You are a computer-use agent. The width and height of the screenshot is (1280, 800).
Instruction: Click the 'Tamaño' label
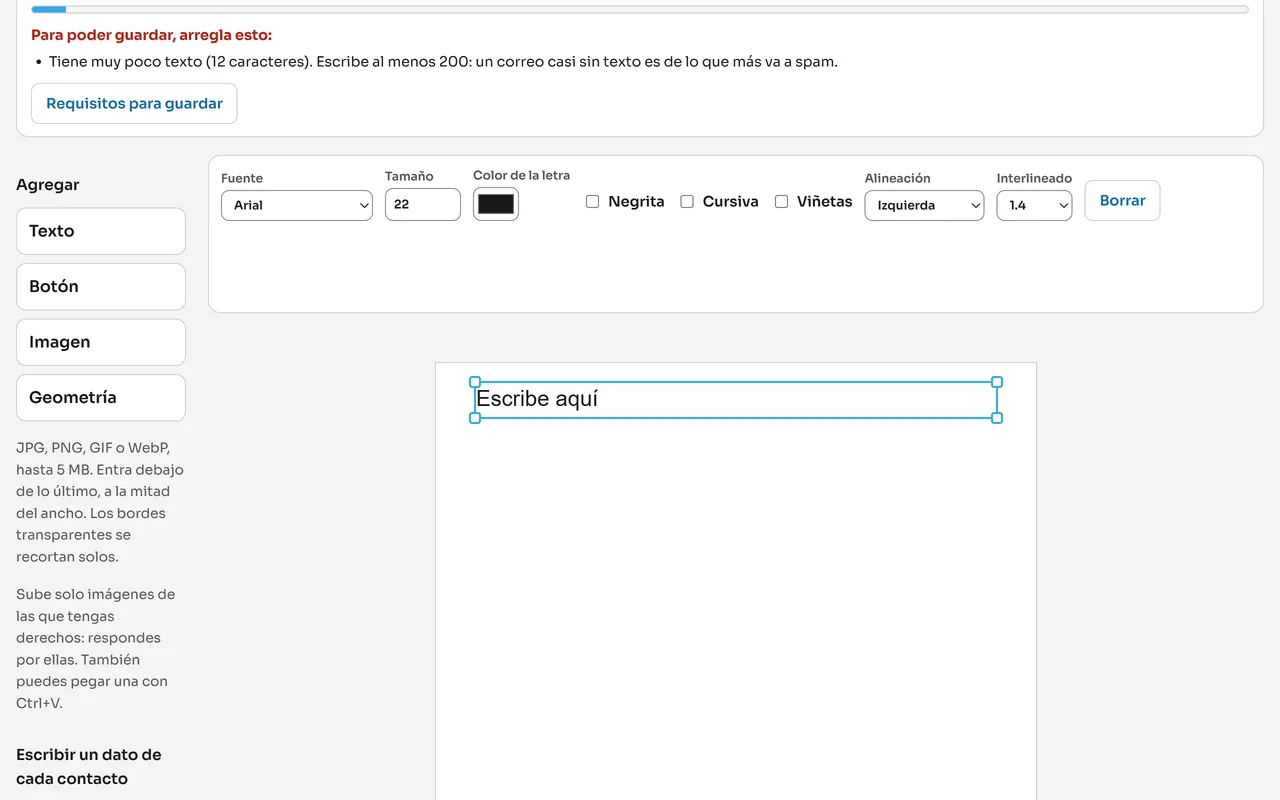pos(409,176)
